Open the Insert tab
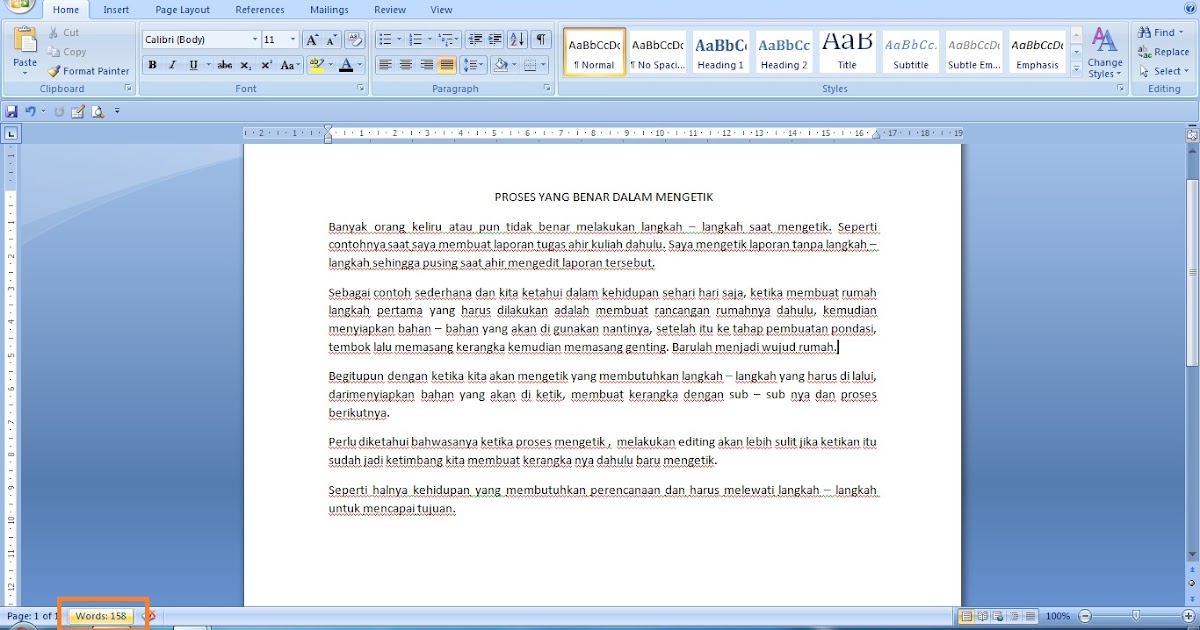The height and width of the screenshot is (630, 1200). pos(116,10)
